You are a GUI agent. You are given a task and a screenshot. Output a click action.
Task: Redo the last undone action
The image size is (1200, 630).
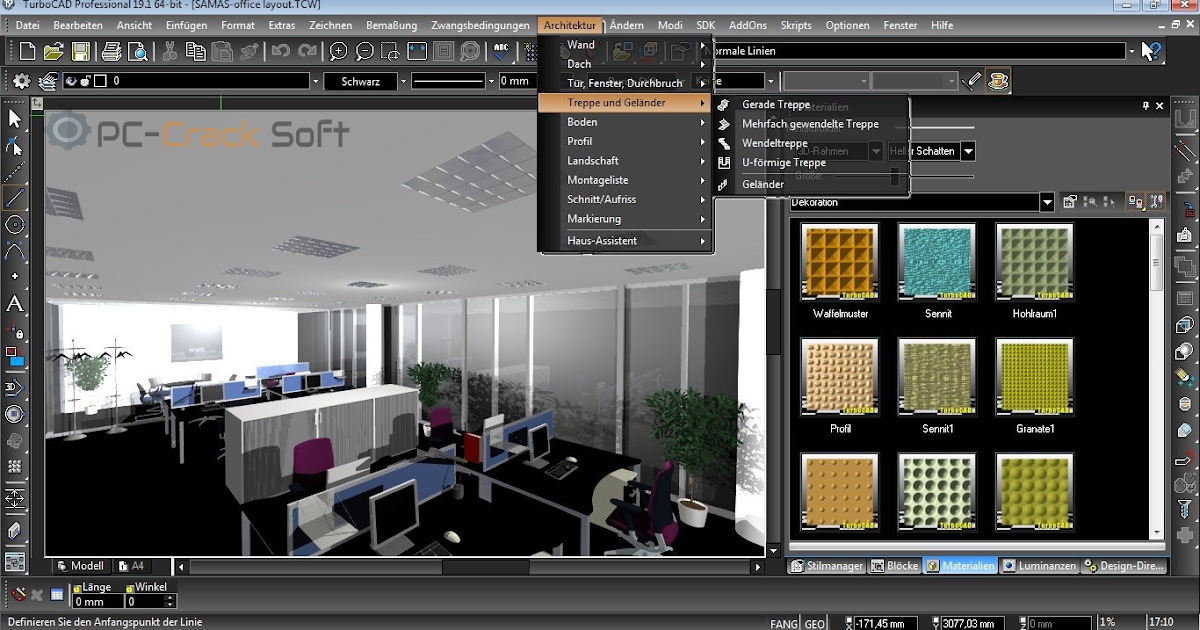(307, 51)
